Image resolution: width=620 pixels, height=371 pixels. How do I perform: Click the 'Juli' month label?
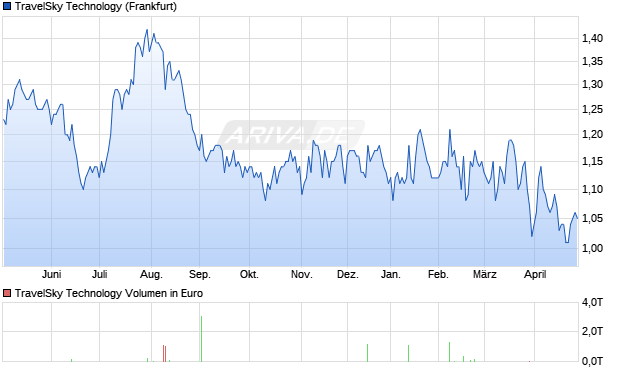coord(99,274)
